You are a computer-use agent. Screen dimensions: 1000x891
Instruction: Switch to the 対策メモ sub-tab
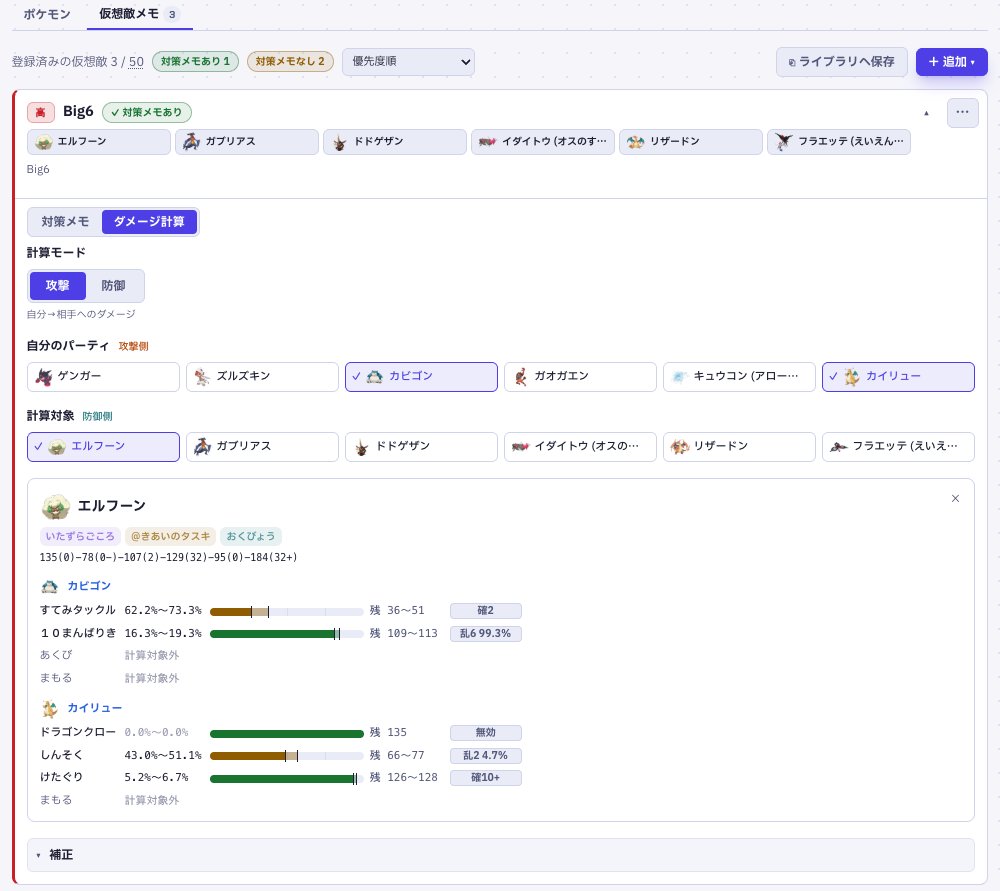65,222
